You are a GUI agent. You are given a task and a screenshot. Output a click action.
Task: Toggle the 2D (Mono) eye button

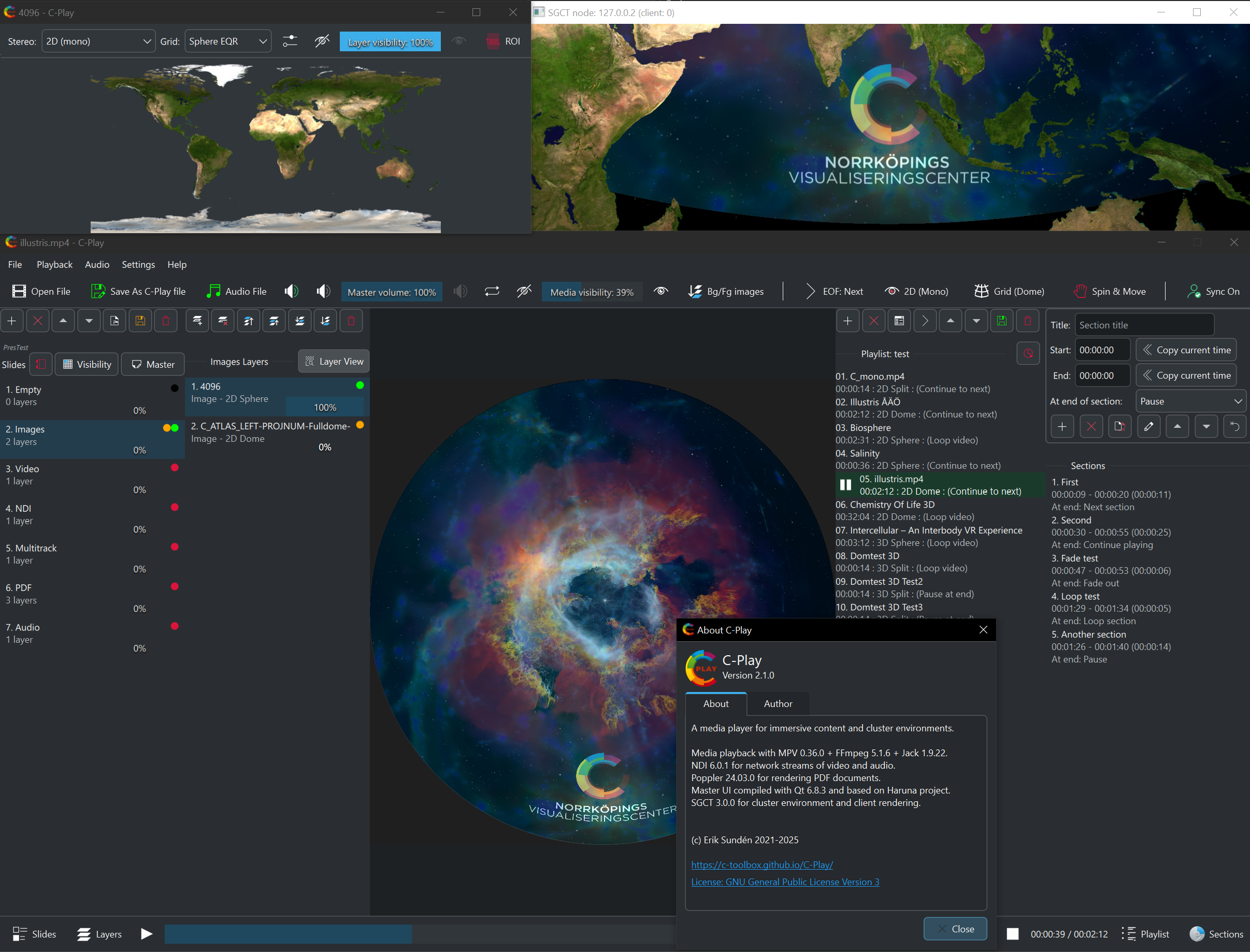[892, 291]
